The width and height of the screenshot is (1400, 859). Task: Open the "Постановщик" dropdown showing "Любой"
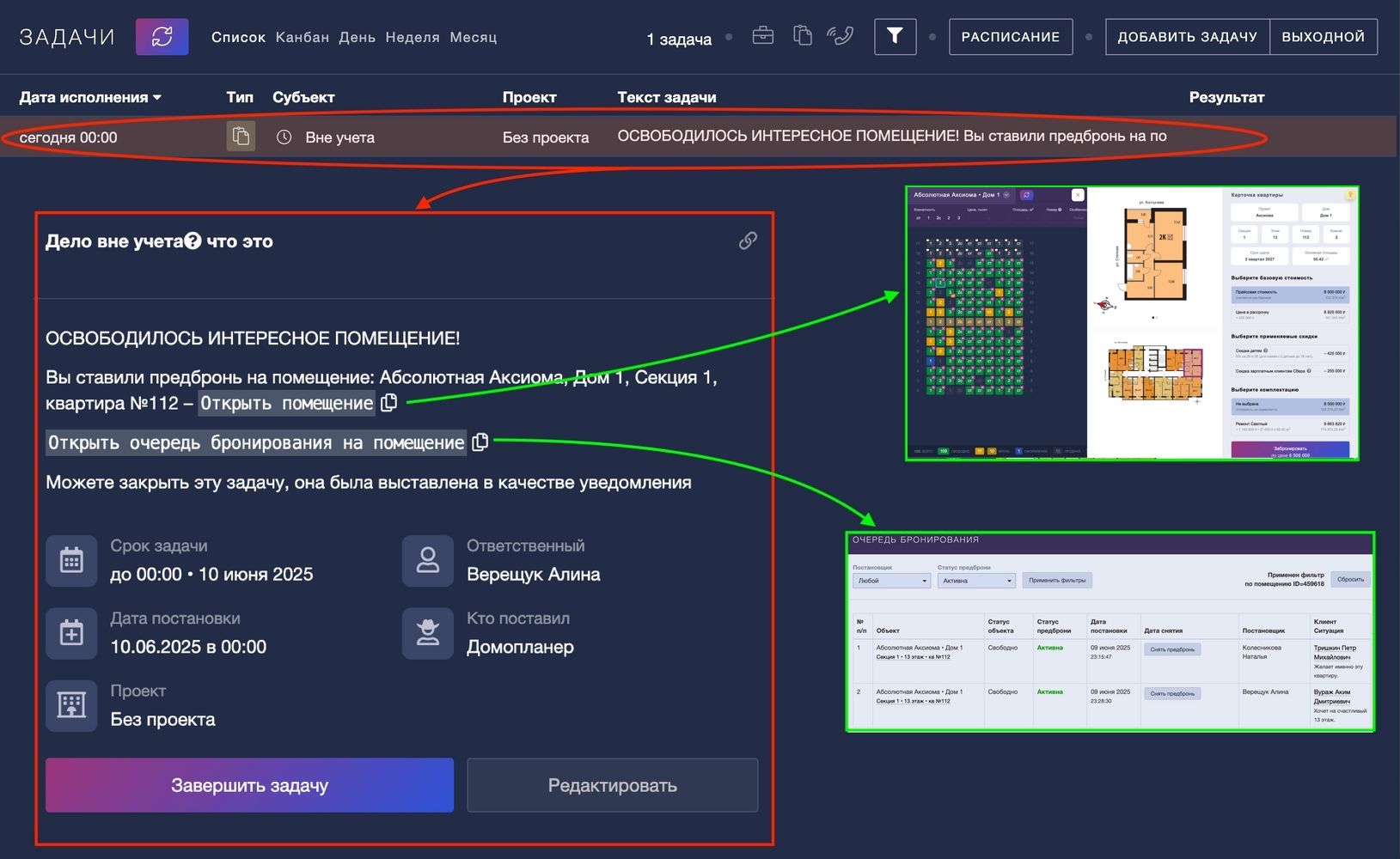coord(891,581)
